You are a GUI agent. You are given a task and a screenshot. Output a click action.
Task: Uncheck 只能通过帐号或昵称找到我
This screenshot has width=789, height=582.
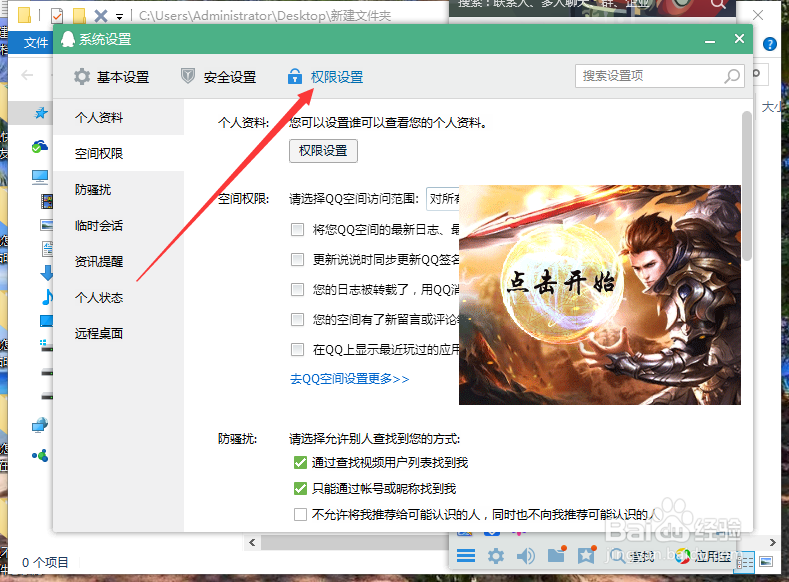pyautogui.click(x=300, y=488)
